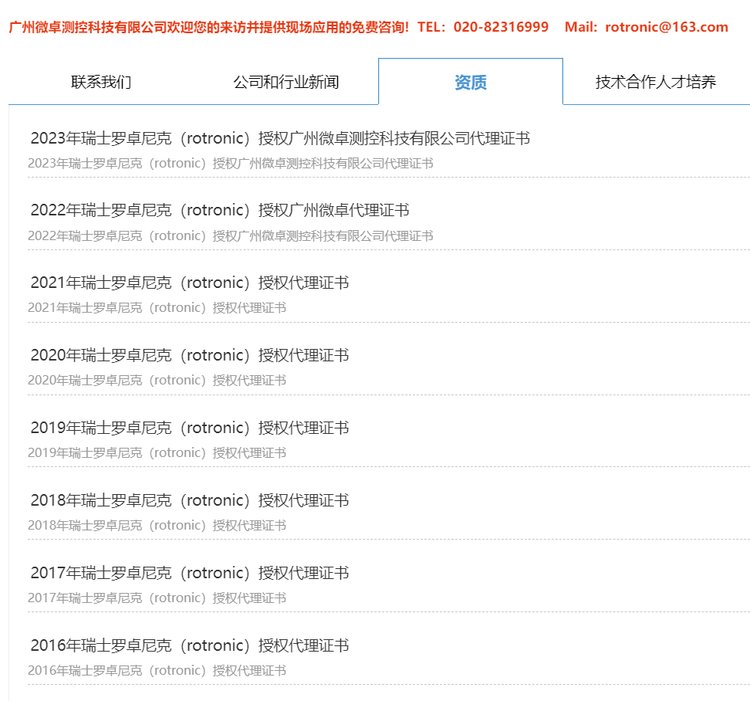Select the 2018年 rotronic 授权代理证书 title
Viewport: 750px width, 701px height.
(x=190, y=500)
